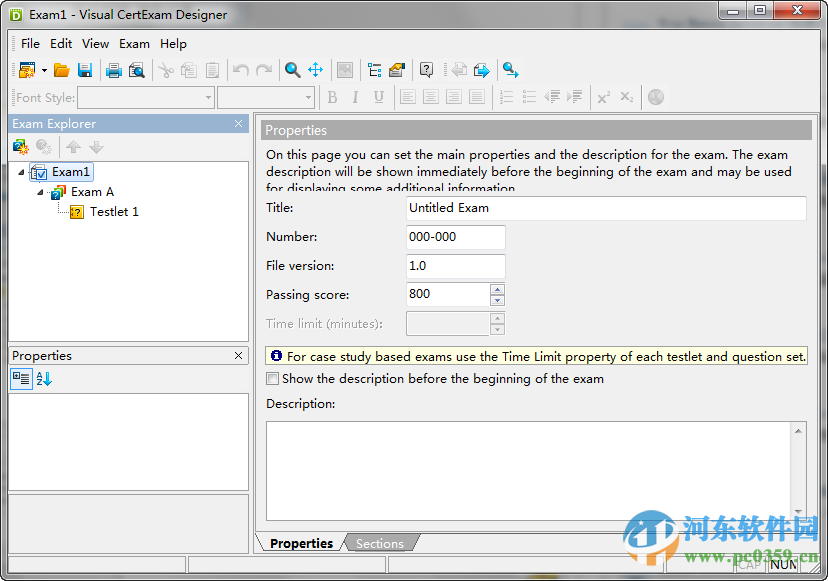828x581 pixels.
Task: Select Exam A in the tree
Action: tap(92, 192)
